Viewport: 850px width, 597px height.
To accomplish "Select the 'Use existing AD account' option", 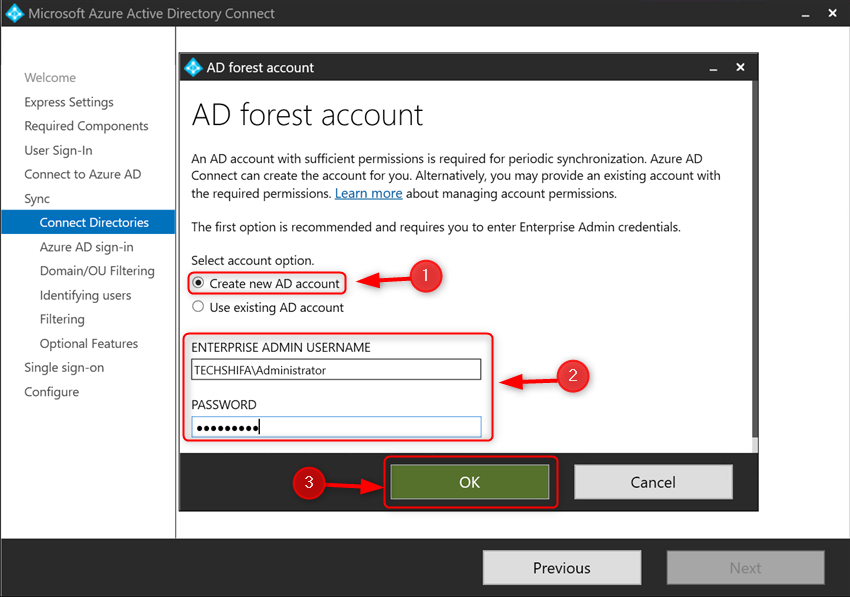I will (197, 307).
